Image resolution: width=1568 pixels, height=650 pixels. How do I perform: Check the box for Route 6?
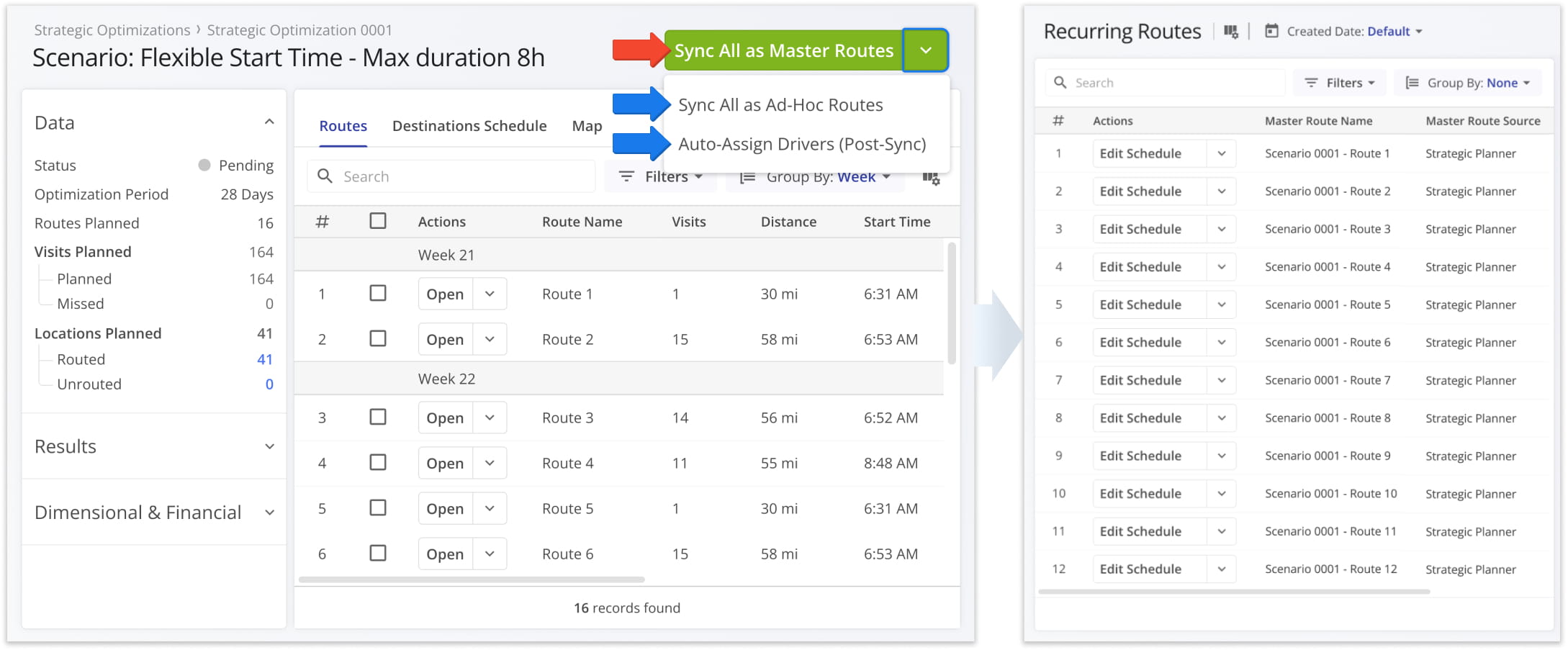click(377, 553)
